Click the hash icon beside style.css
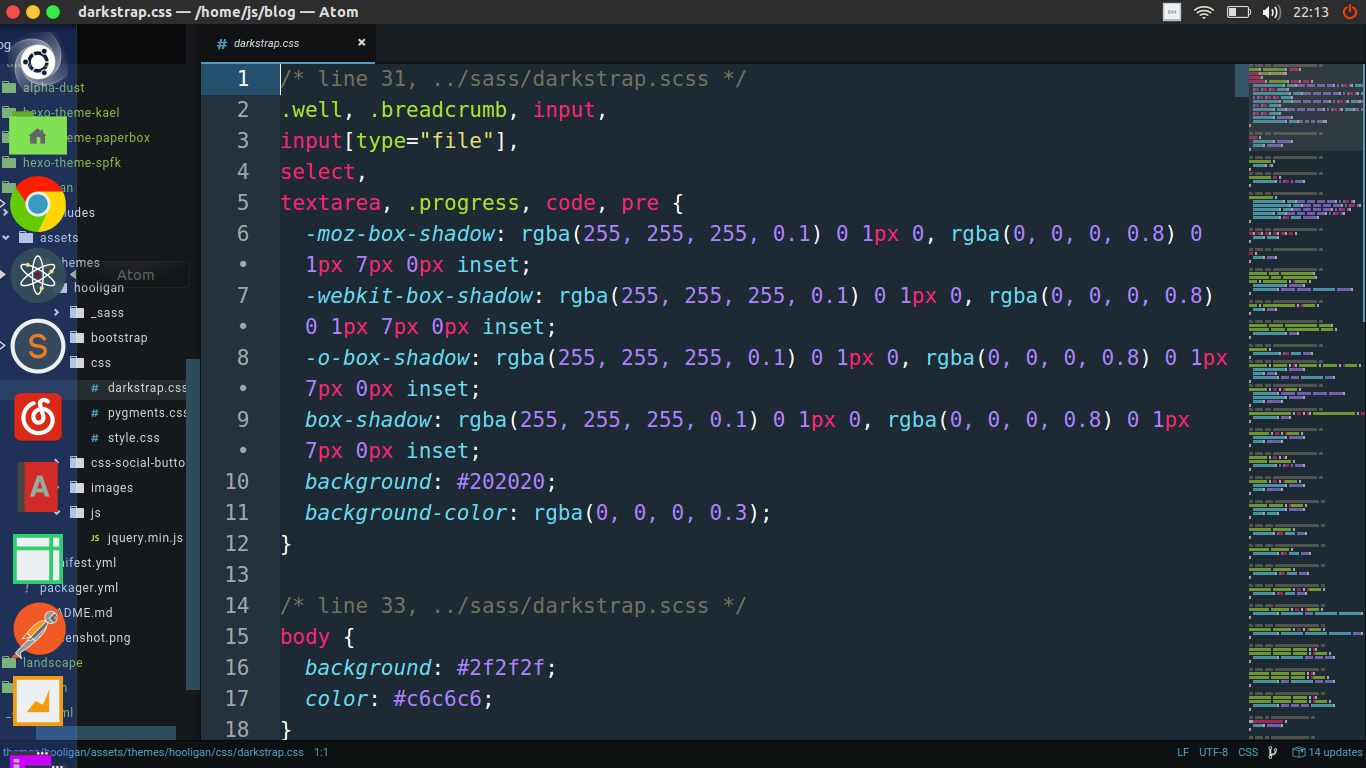The width and height of the screenshot is (1366, 768). [95, 438]
